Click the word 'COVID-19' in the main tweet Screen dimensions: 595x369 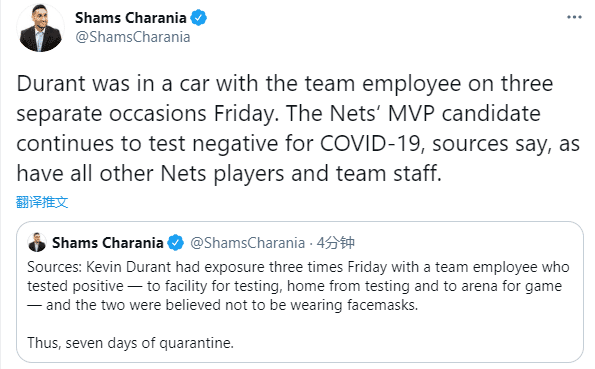click(x=370, y=144)
